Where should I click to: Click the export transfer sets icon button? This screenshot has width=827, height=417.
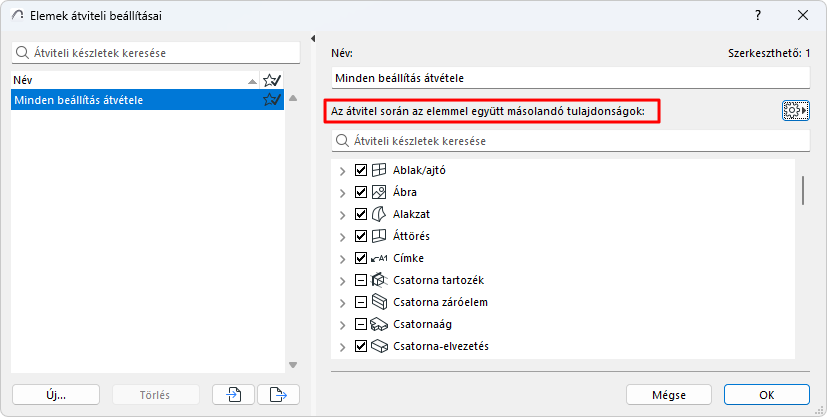[x=278, y=394]
